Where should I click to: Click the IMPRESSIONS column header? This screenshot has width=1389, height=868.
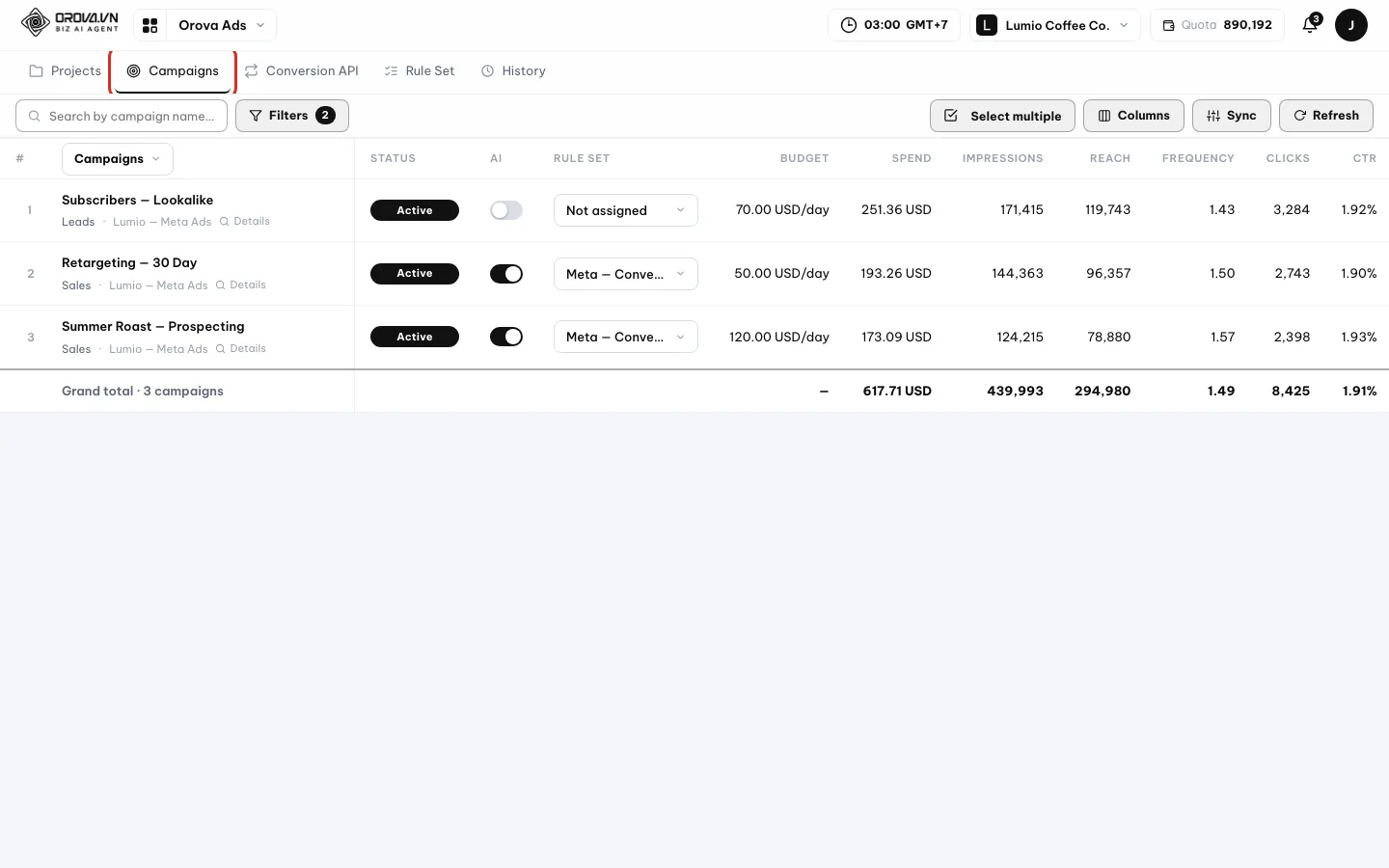point(1002,159)
